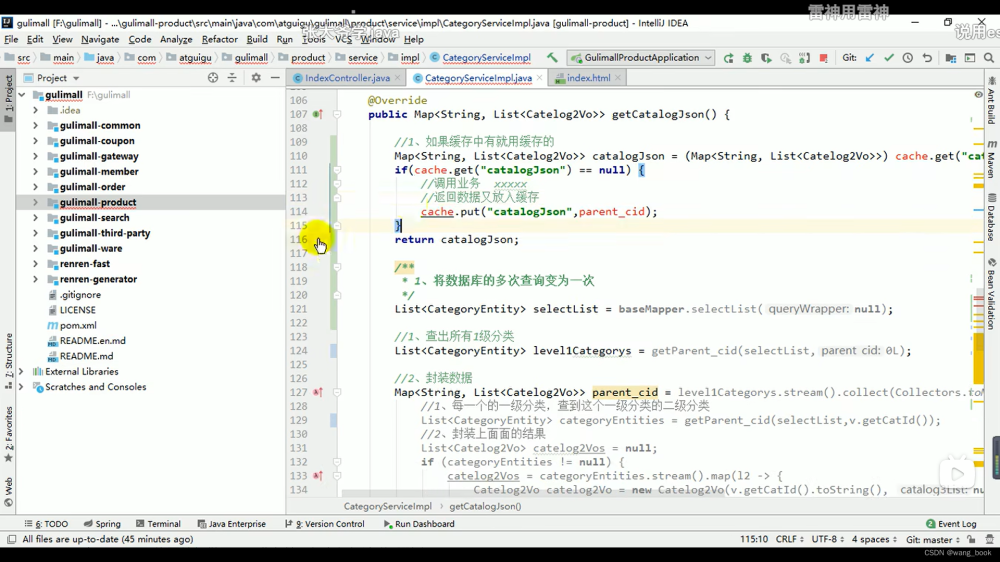Open the Analyze menu
1000x562 pixels.
[176, 39]
